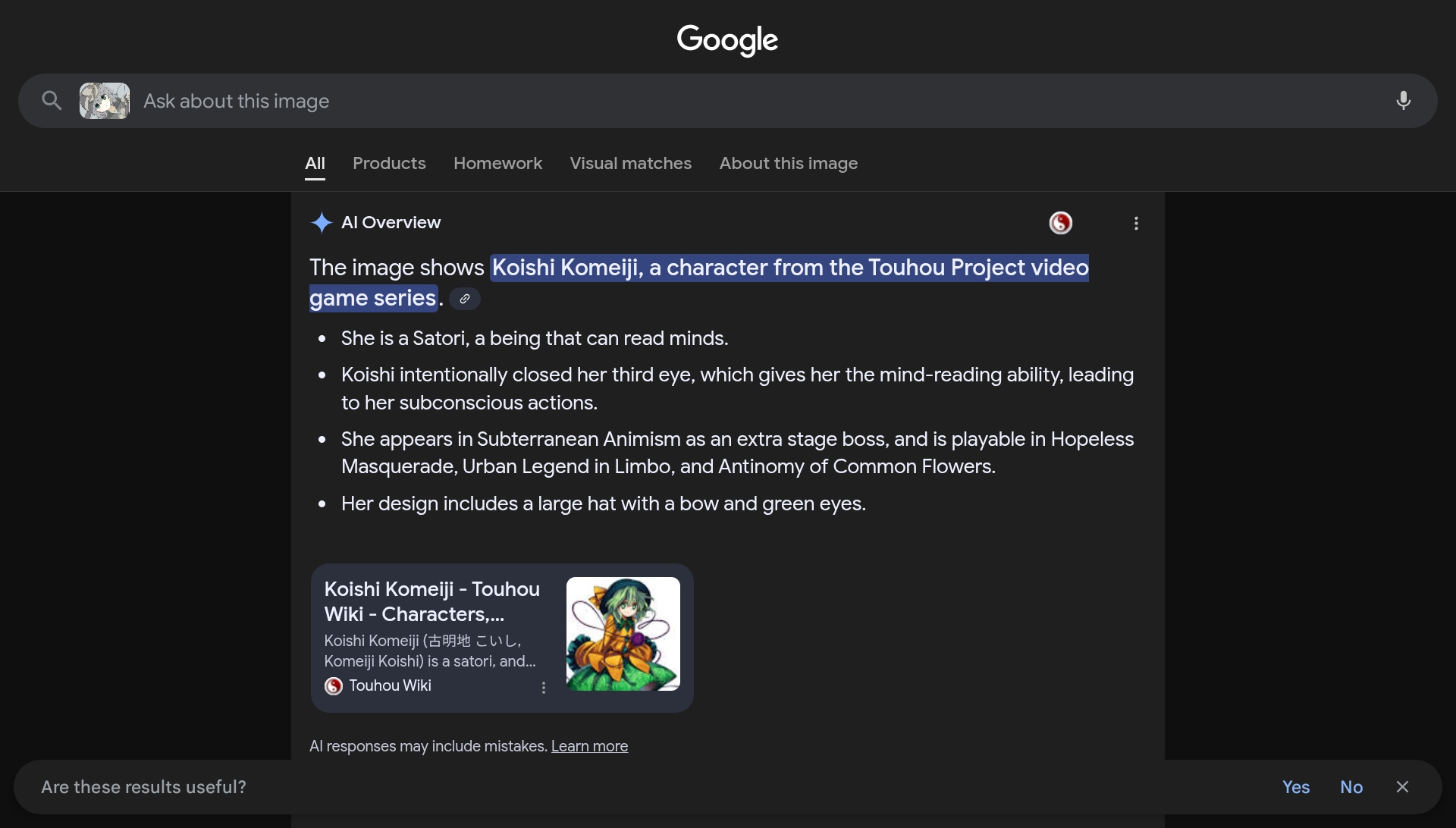Open the Learn more link
The width and height of the screenshot is (1456, 828).
point(589,746)
